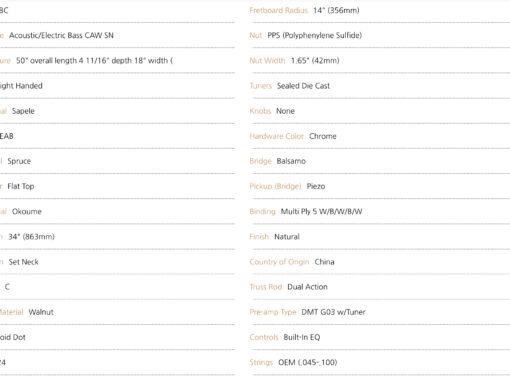The image size is (510, 382).
Task: Click the Walnut material value
Action: (x=41, y=312)
